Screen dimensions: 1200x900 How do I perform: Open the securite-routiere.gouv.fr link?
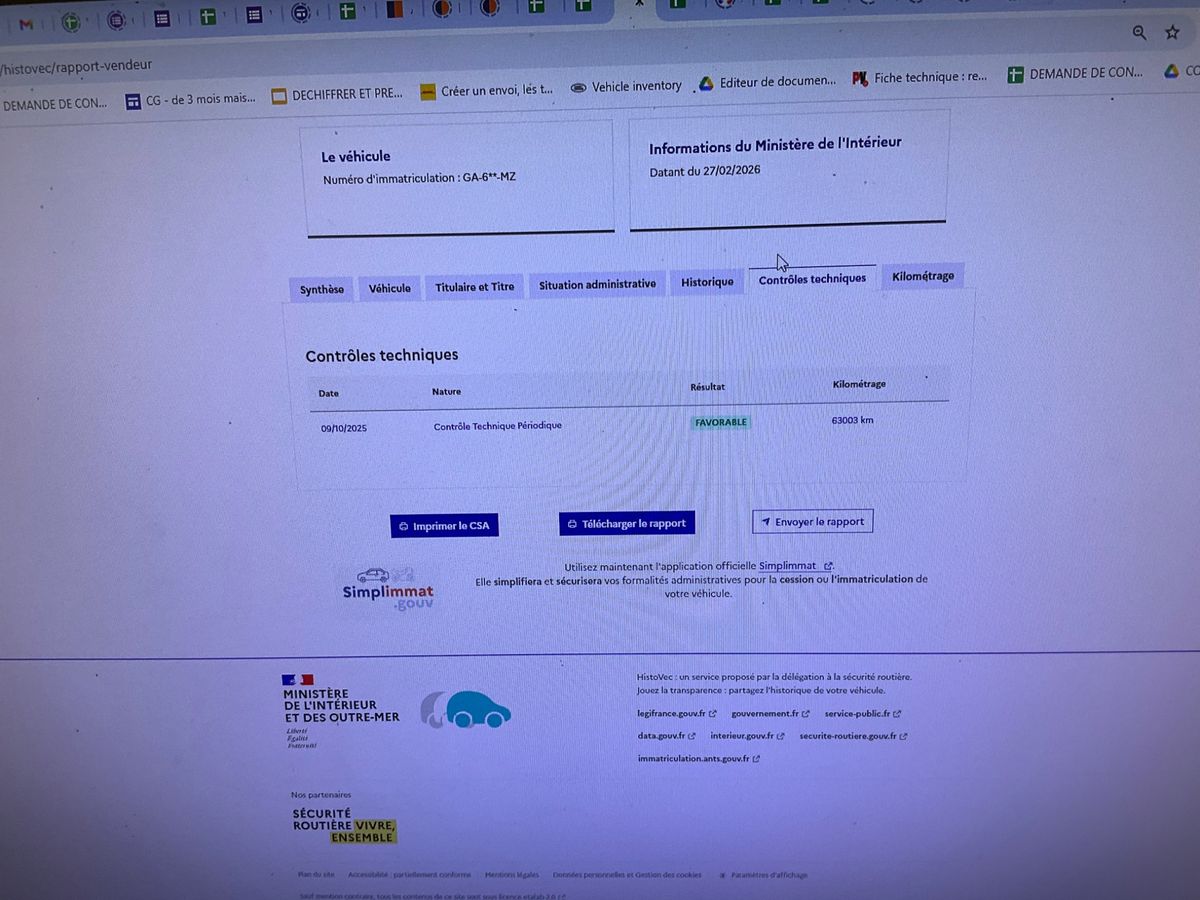pos(853,736)
